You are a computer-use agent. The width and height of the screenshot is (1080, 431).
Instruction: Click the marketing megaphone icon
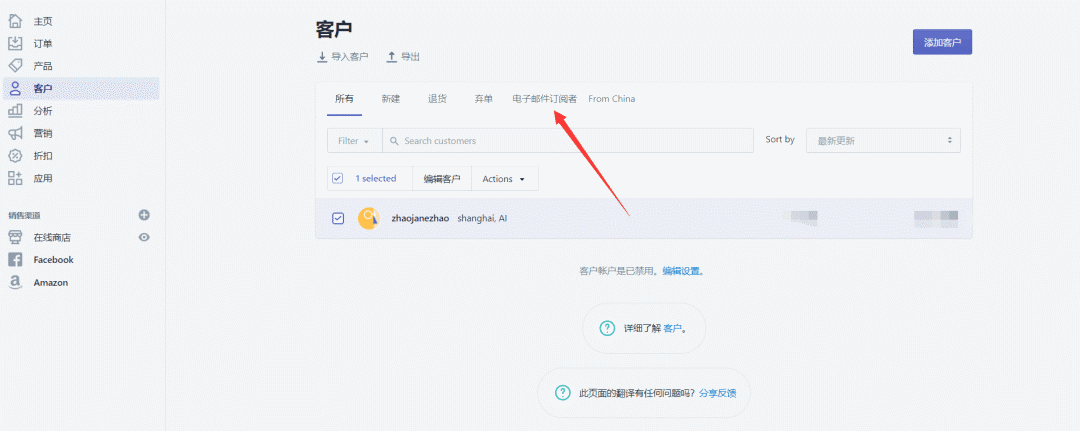coord(15,133)
